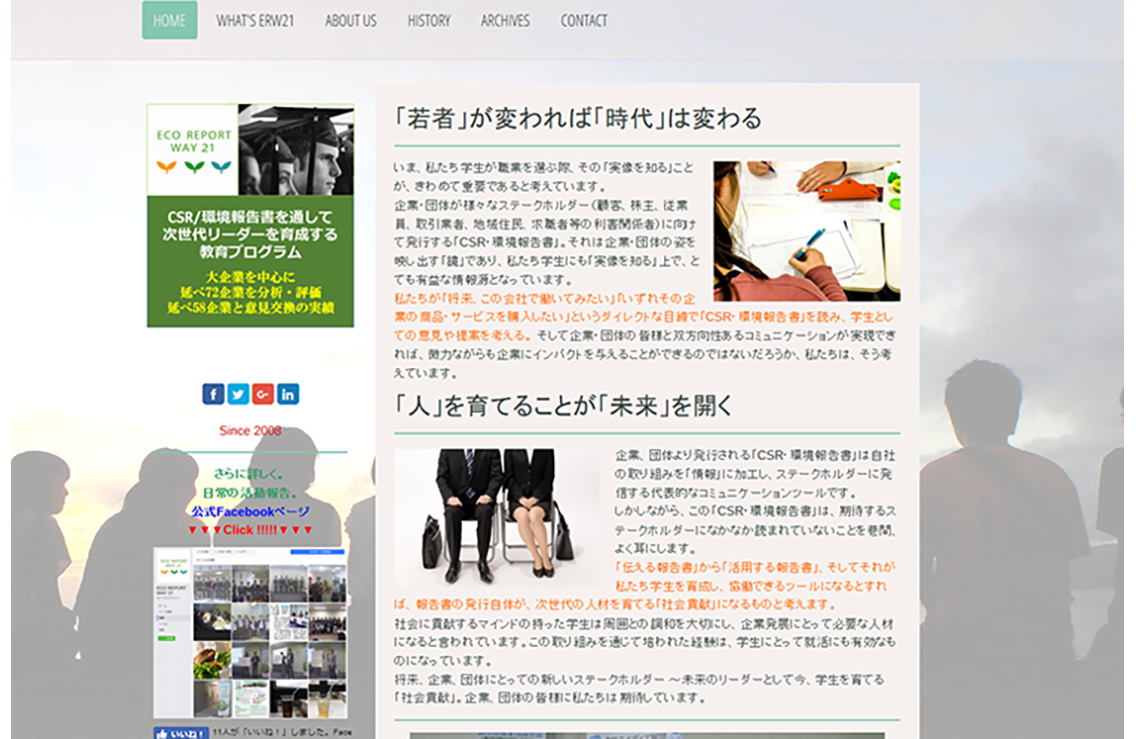Navigate to the HISTORY page
The image size is (1136, 739).
coord(429,20)
